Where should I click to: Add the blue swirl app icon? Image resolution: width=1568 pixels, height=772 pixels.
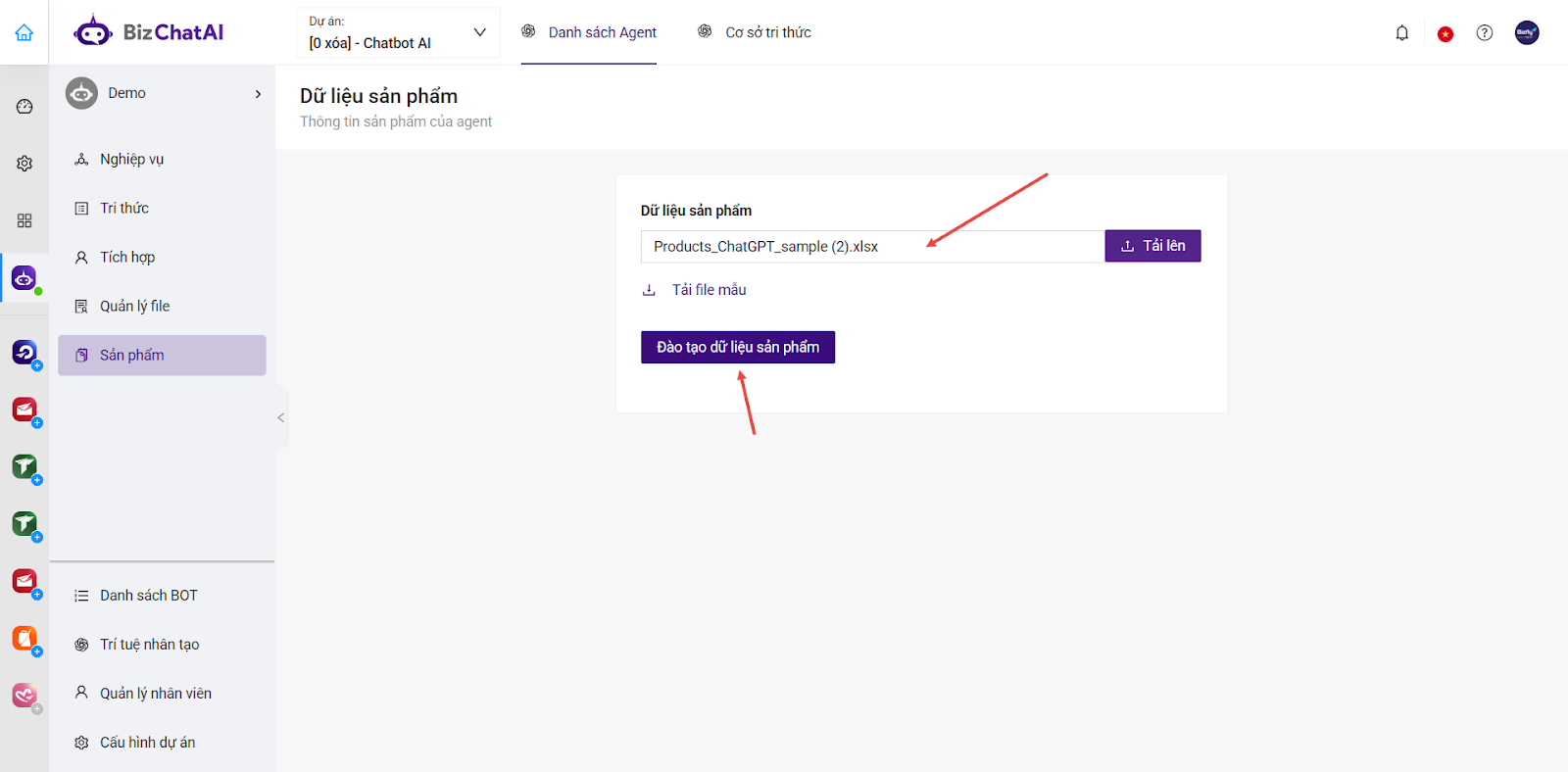point(24,352)
